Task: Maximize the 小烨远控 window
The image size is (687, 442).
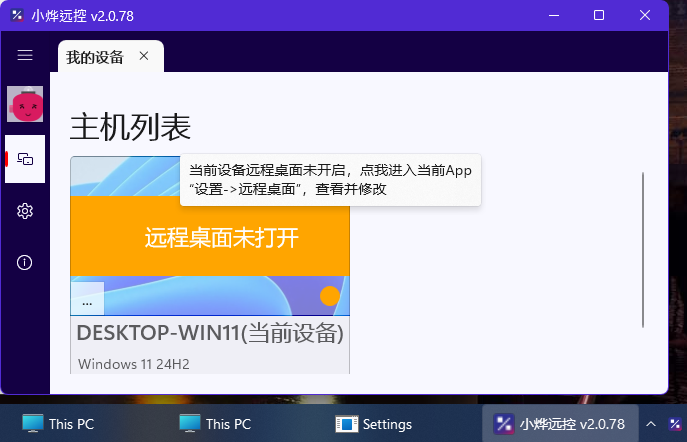Action: [599, 15]
